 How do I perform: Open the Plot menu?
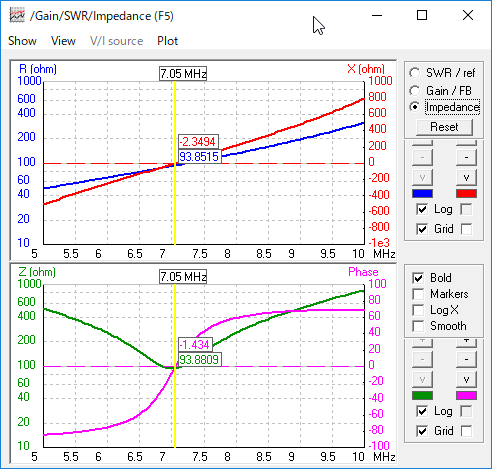[x=168, y=41]
